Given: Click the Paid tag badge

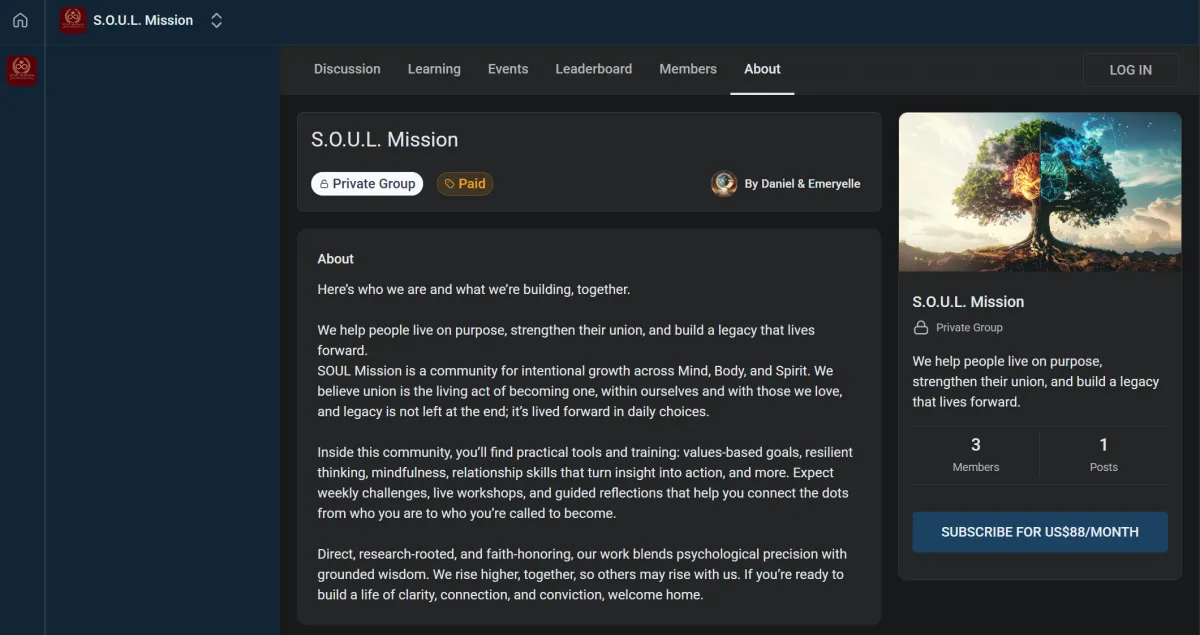Looking at the screenshot, I should click(x=465, y=184).
